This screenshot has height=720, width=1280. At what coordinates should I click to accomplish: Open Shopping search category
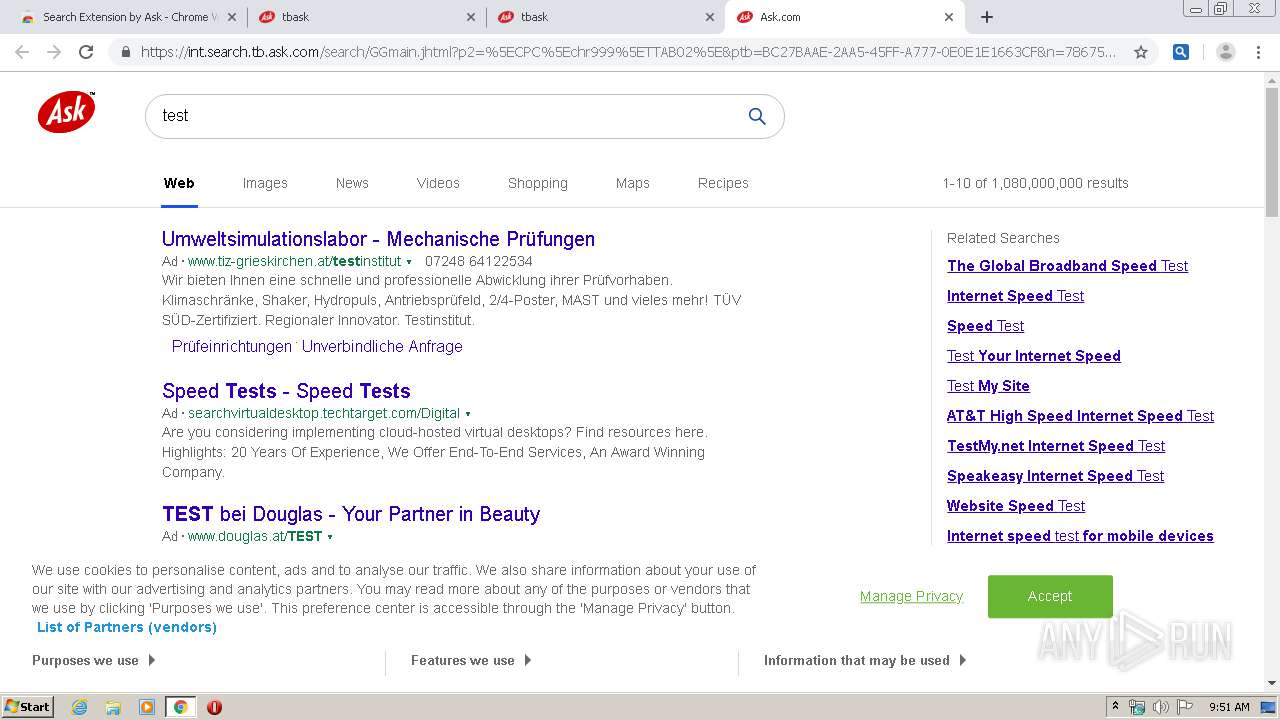(x=538, y=183)
